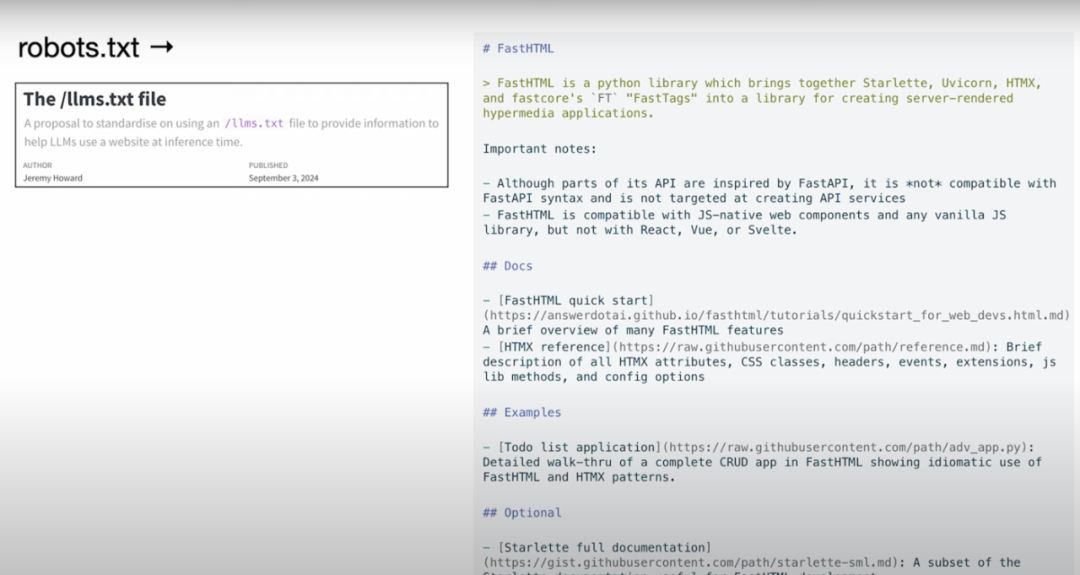Open the /llms.txt file card title
This screenshot has height=575, width=1080.
coord(94,99)
